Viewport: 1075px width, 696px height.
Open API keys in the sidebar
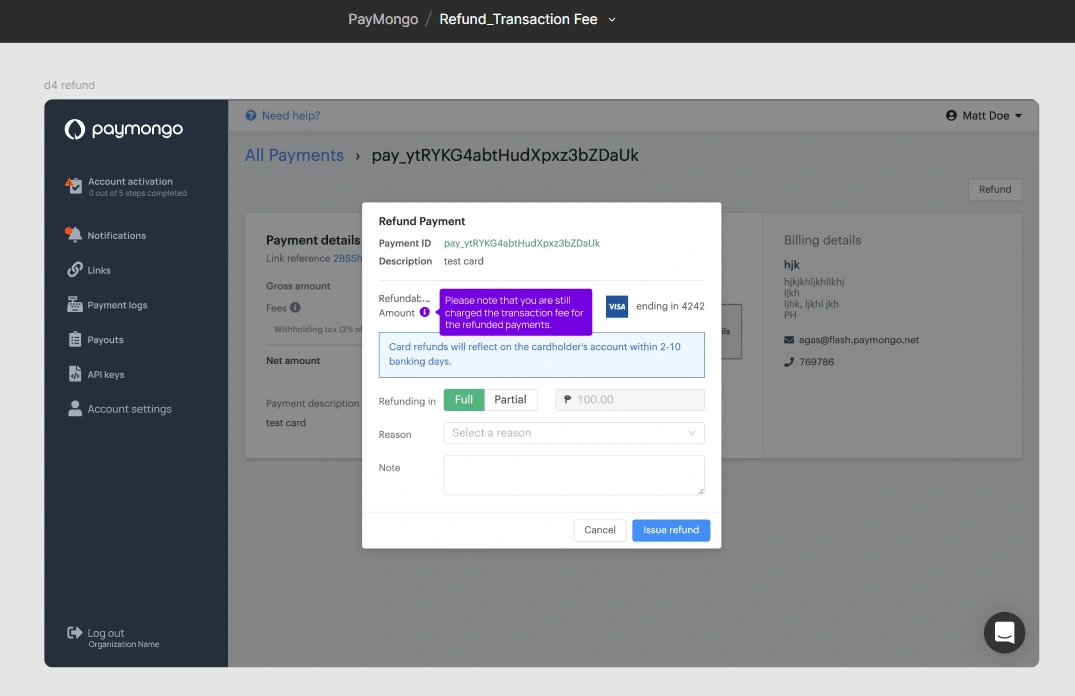(x=106, y=374)
